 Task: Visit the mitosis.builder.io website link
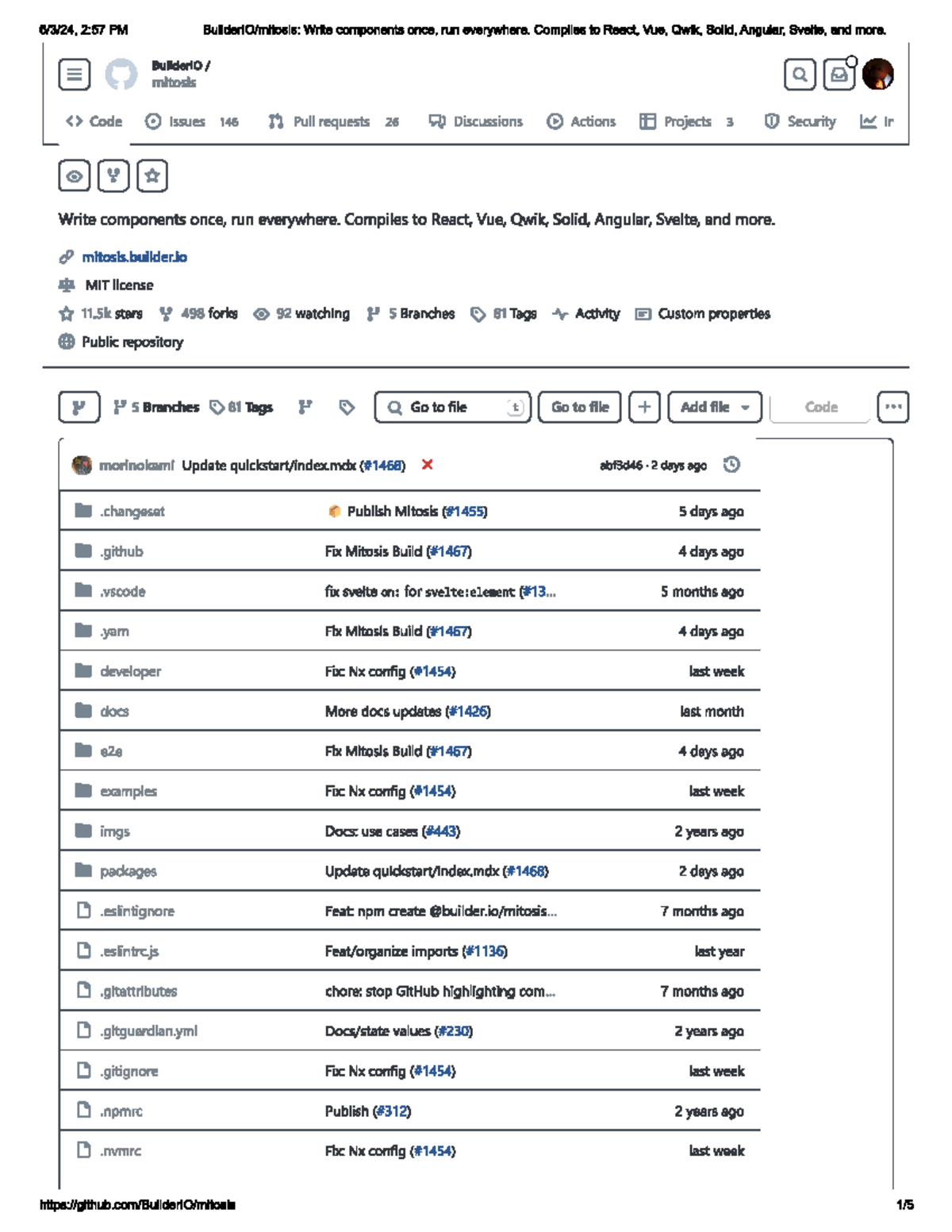click(136, 256)
